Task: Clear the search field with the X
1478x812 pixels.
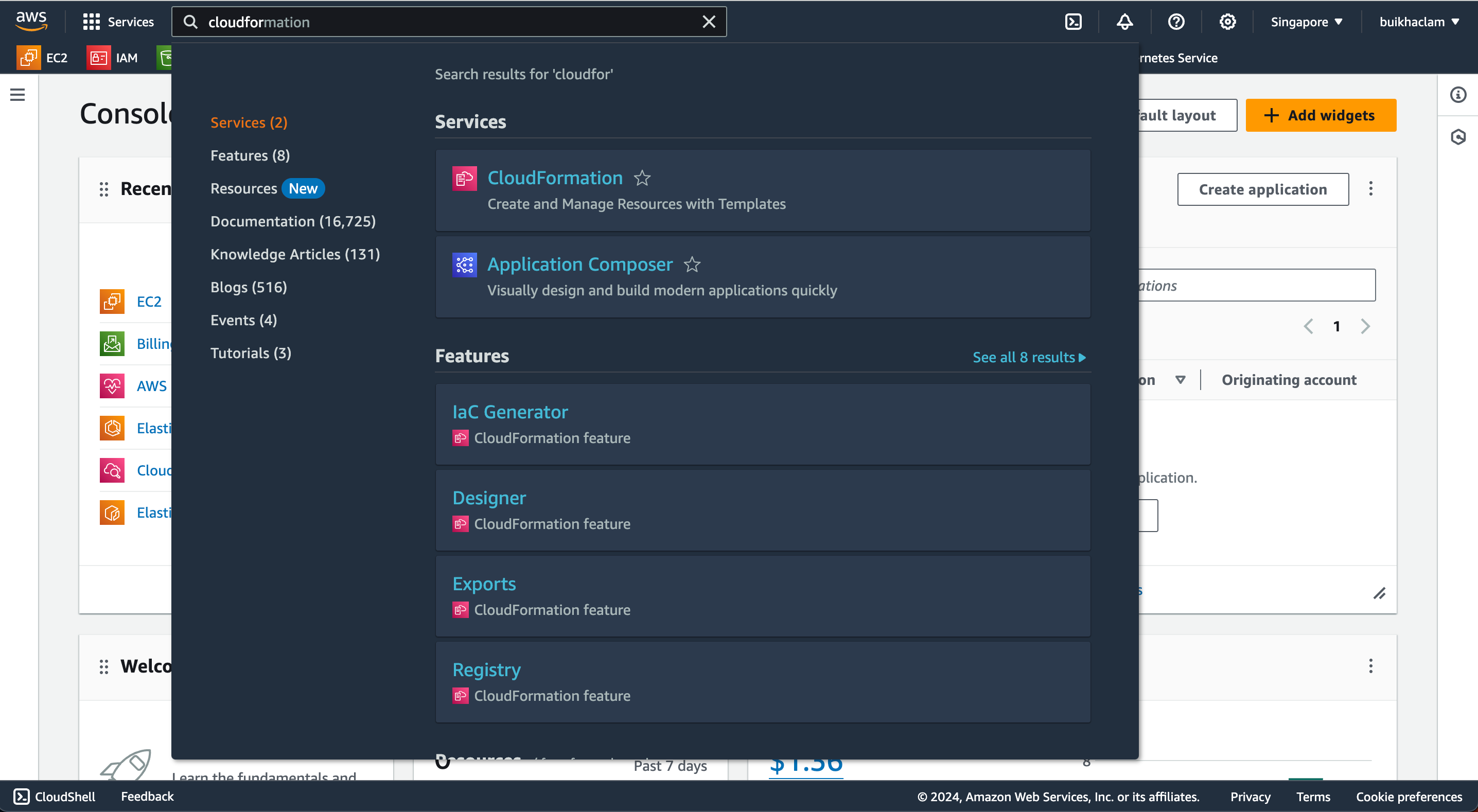Action: [709, 22]
